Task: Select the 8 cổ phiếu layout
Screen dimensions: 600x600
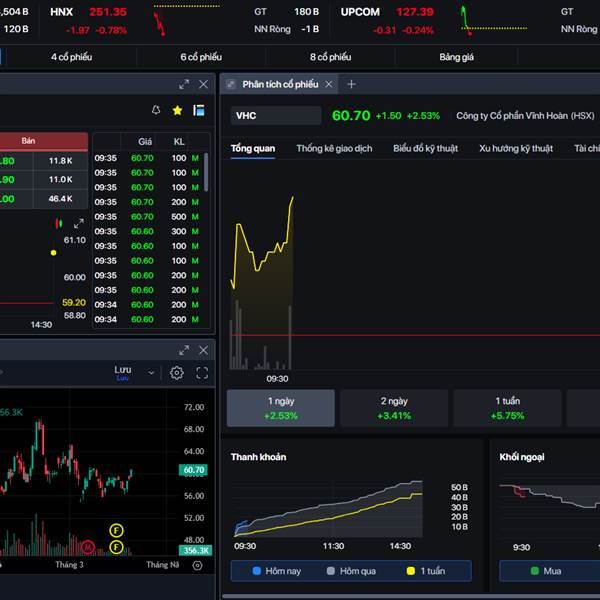Action: tap(330, 57)
